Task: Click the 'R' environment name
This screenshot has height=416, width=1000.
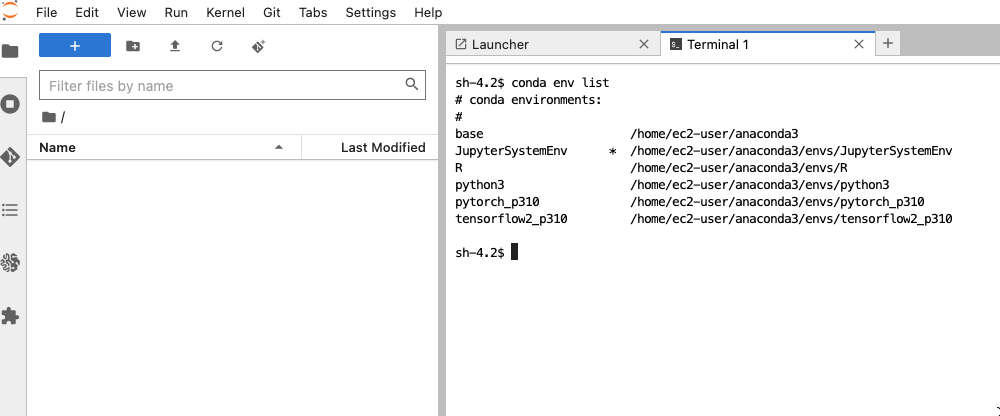Action: point(459,168)
